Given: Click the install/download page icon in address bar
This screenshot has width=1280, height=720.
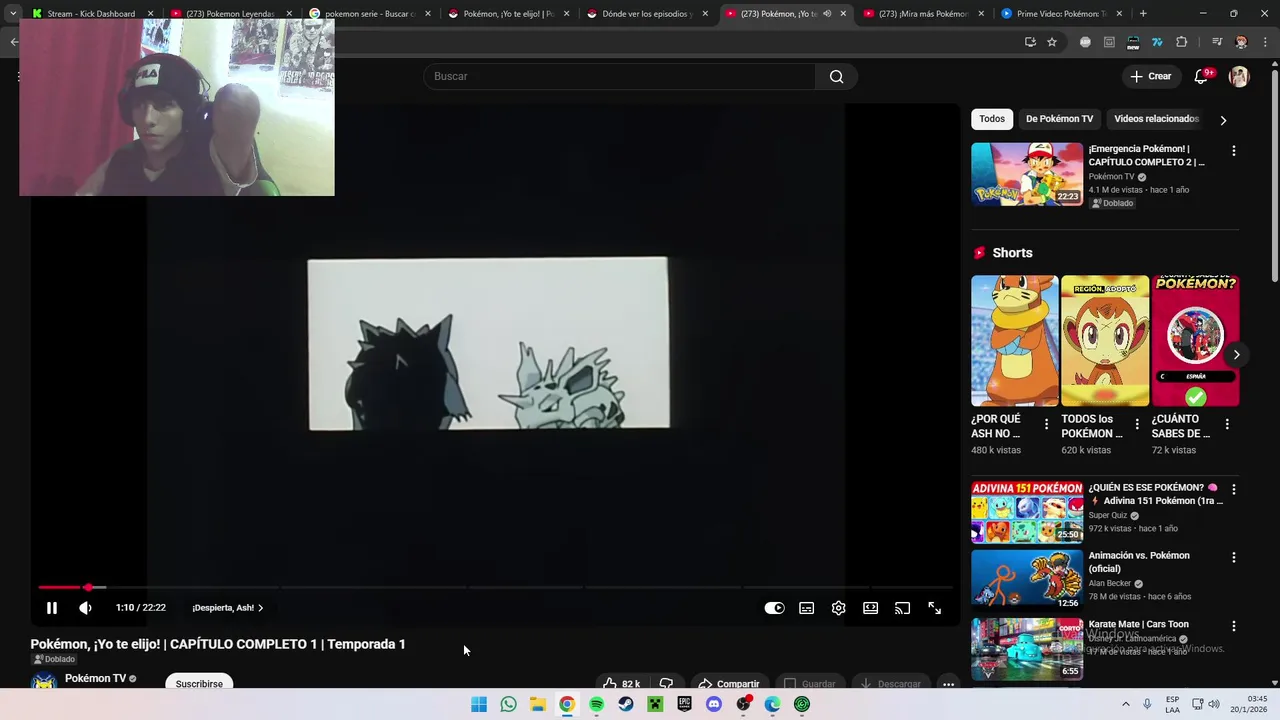Looking at the screenshot, I should [x=1030, y=42].
